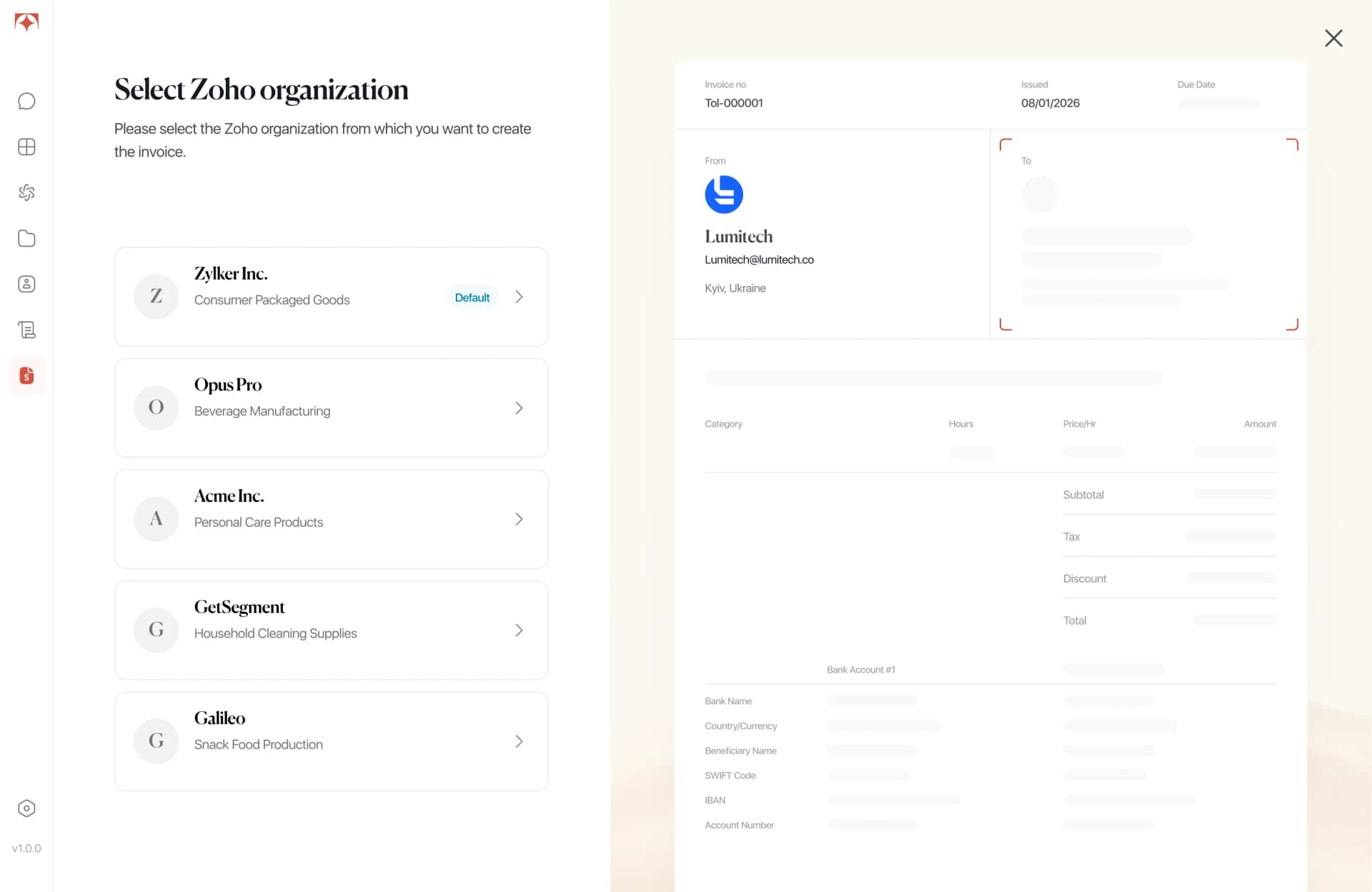
Task: Open settings hexagon icon in sidebar
Action: point(26,808)
